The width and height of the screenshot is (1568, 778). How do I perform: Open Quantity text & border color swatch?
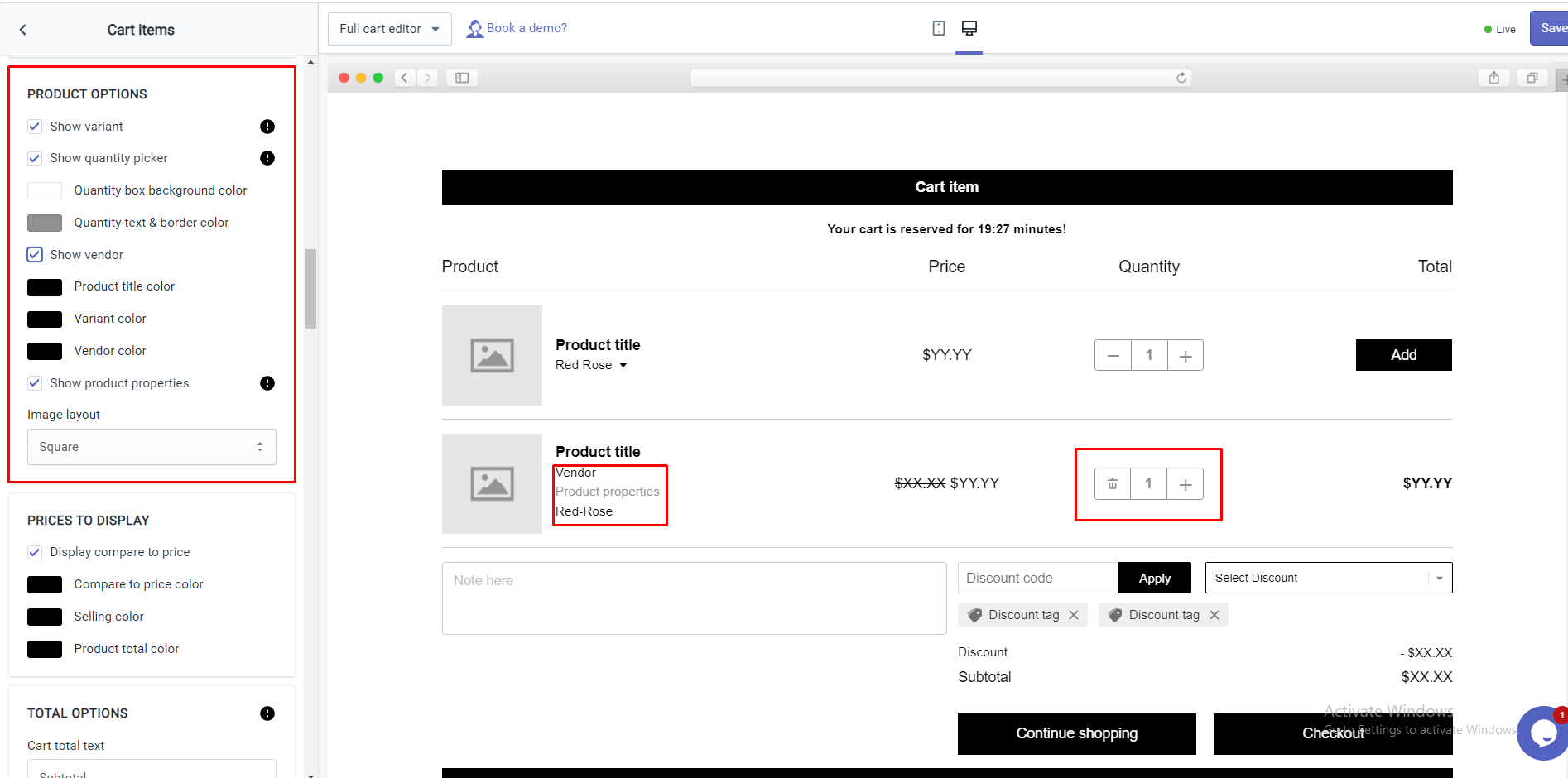[x=45, y=223]
